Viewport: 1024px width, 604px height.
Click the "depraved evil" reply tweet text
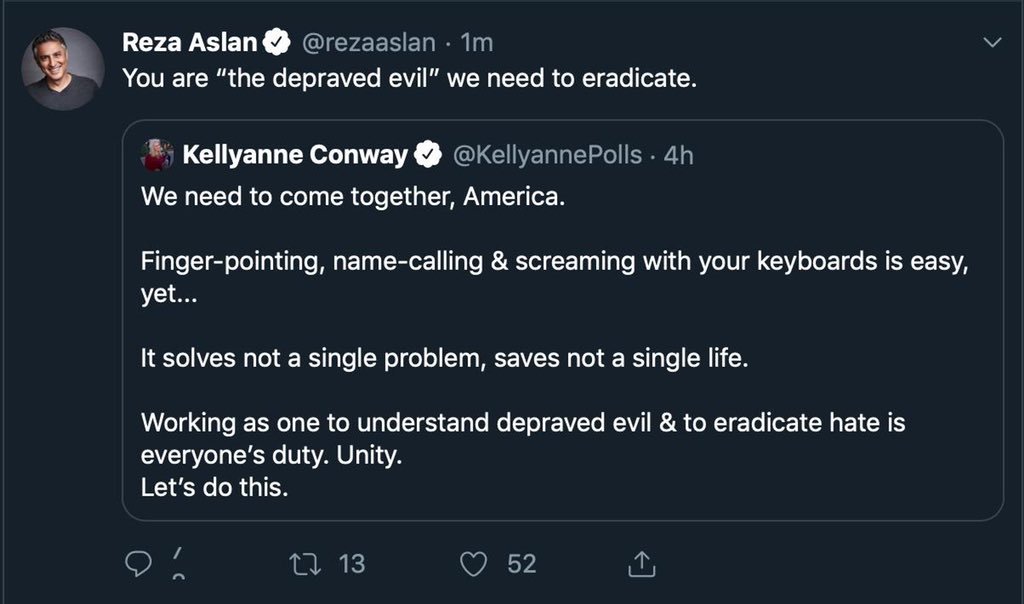[408, 78]
